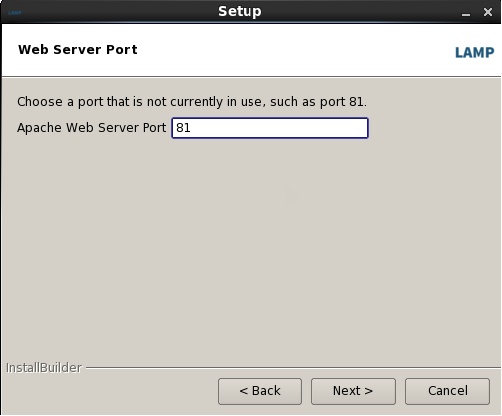Place cursor on the 81 value
The width and height of the screenshot is (502, 416).
tap(183, 128)
